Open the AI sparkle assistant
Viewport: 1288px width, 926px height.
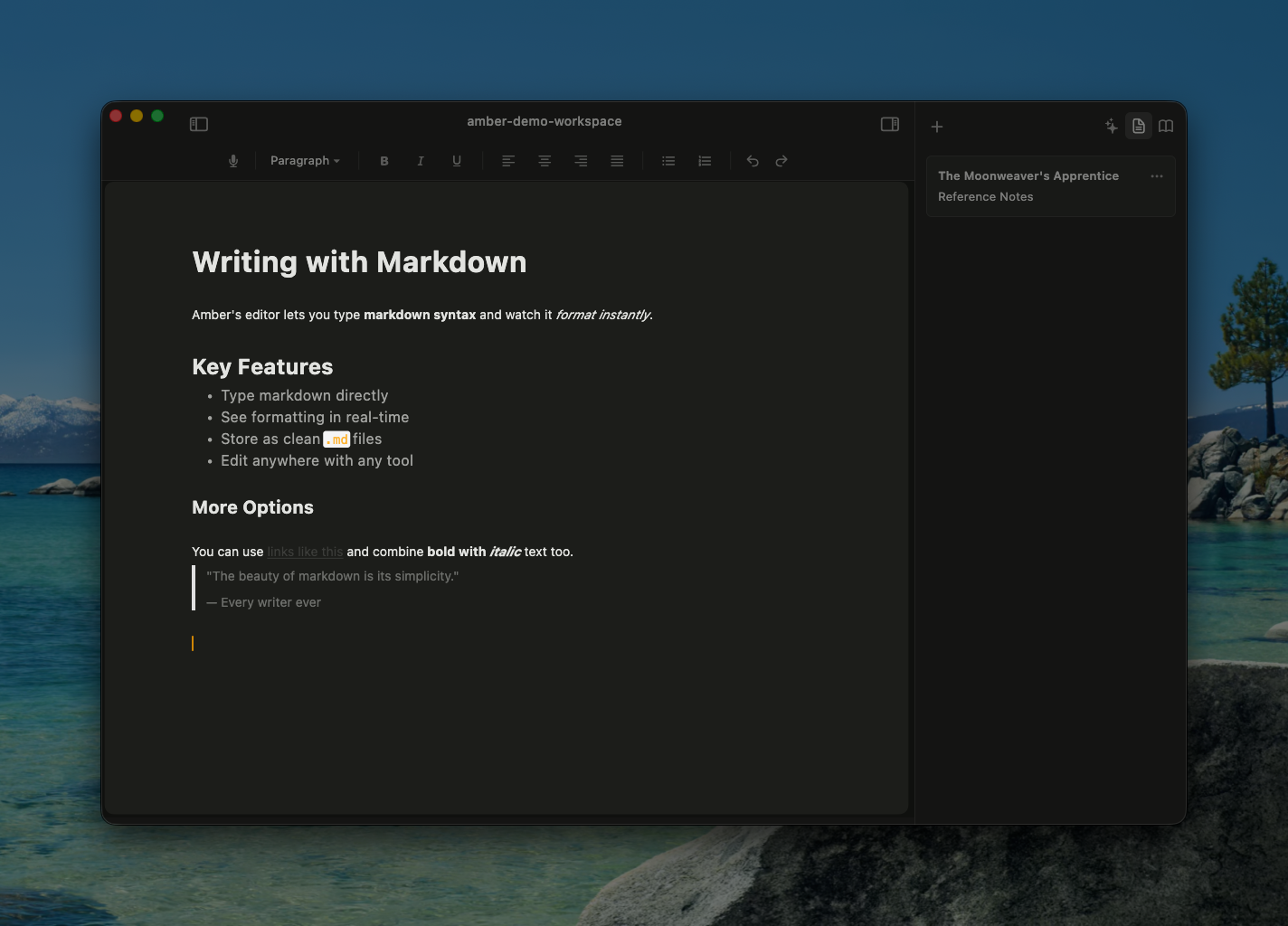(x=1111, y=127)
